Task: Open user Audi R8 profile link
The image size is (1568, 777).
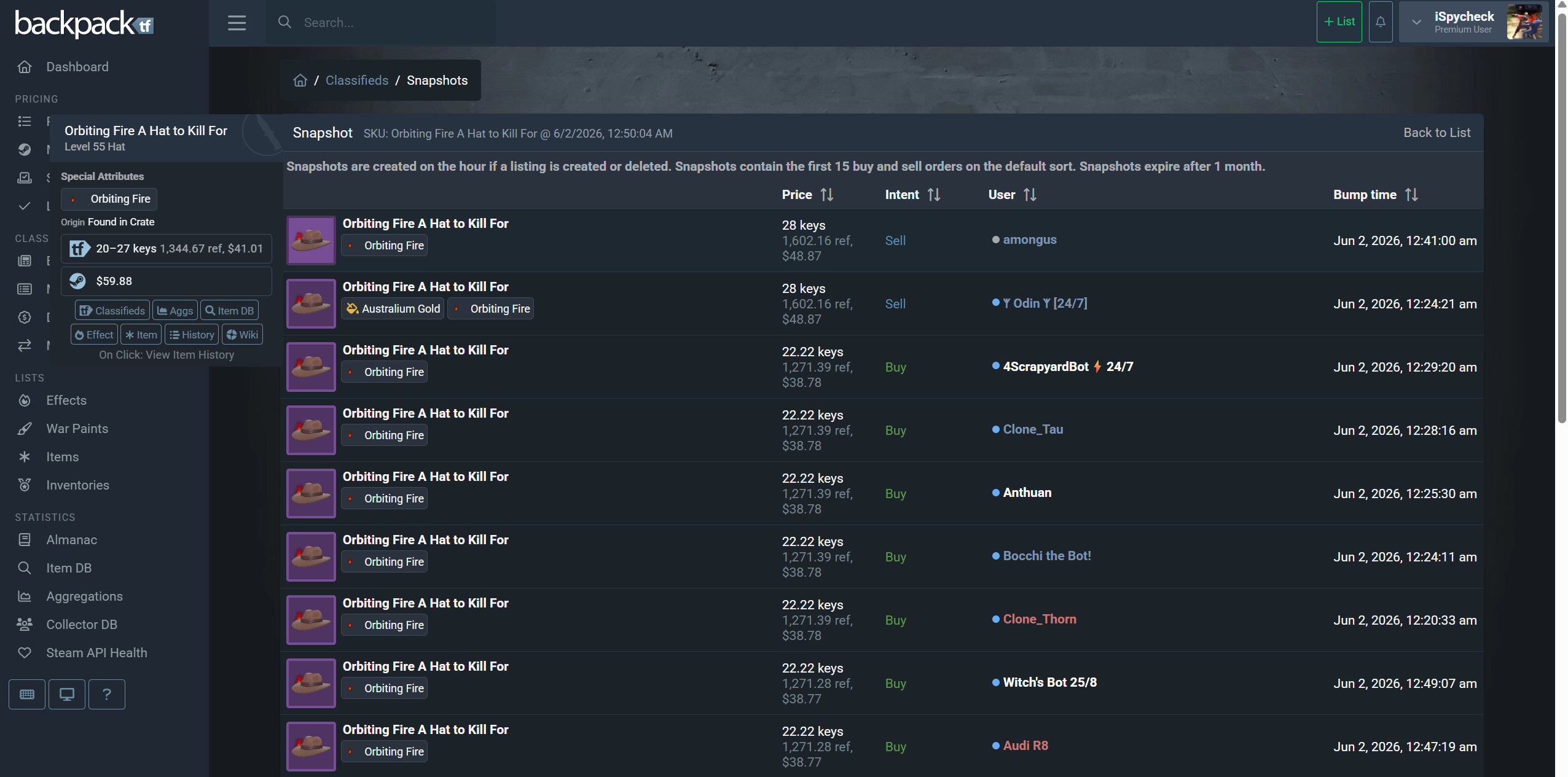Action: point(1025,746)
